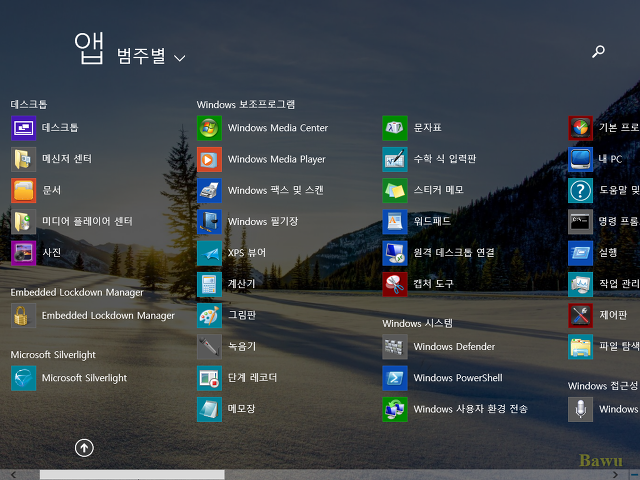
Task: Click the scrollbar right arrow
Action: 616,474
